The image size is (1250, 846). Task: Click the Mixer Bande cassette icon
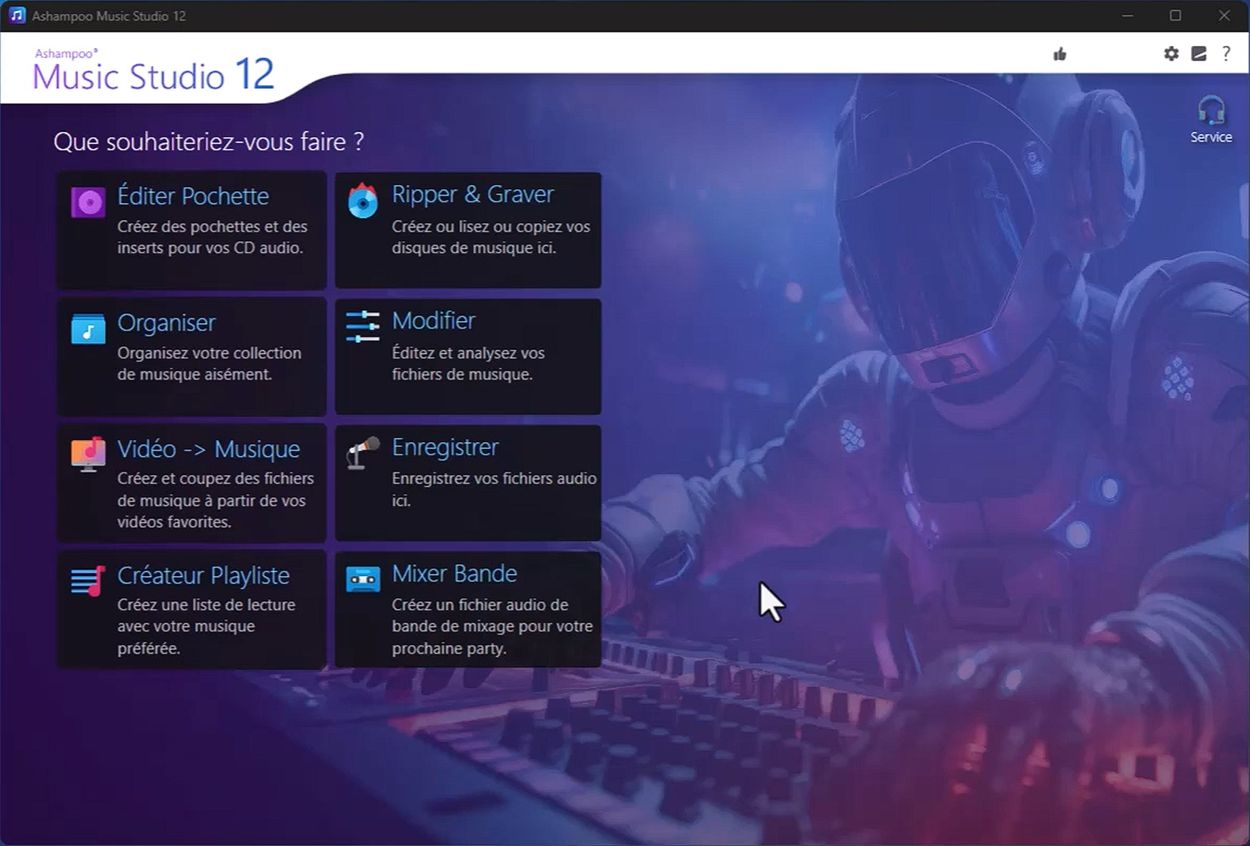click(363, 579)
